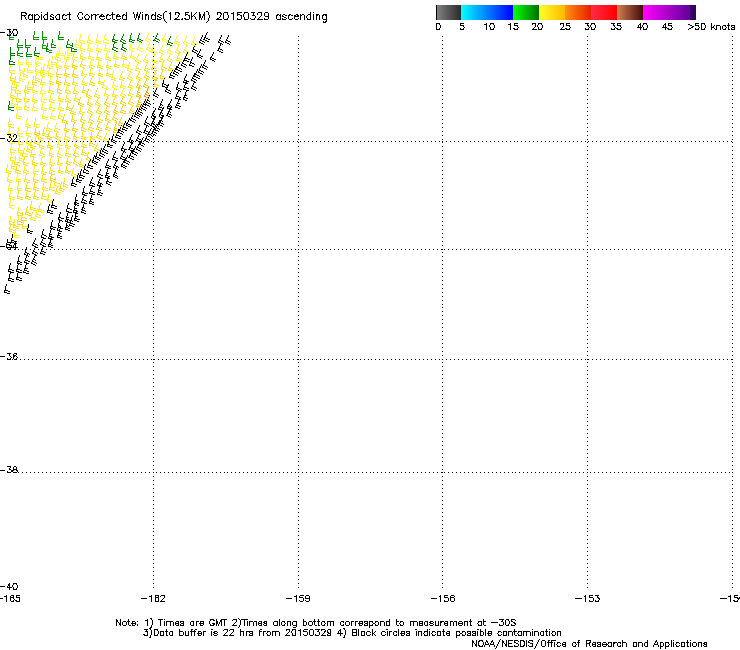Screen dimensions: 740x650
Task: Click the 'Rapidscat Corrected Winds(12.5KM)' title text
Action: (115, 17)
